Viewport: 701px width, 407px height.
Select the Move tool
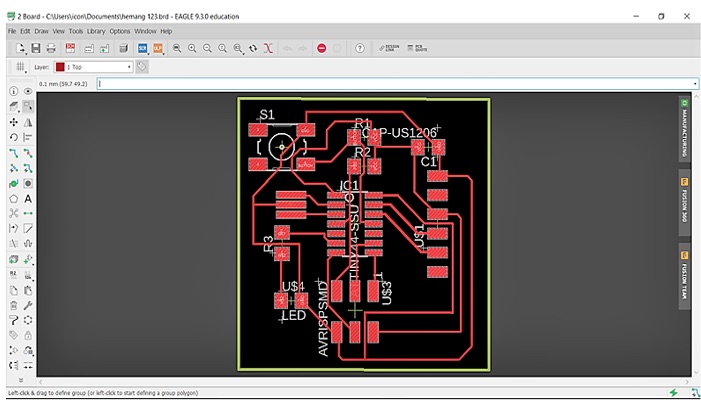(x=14, y=122)
